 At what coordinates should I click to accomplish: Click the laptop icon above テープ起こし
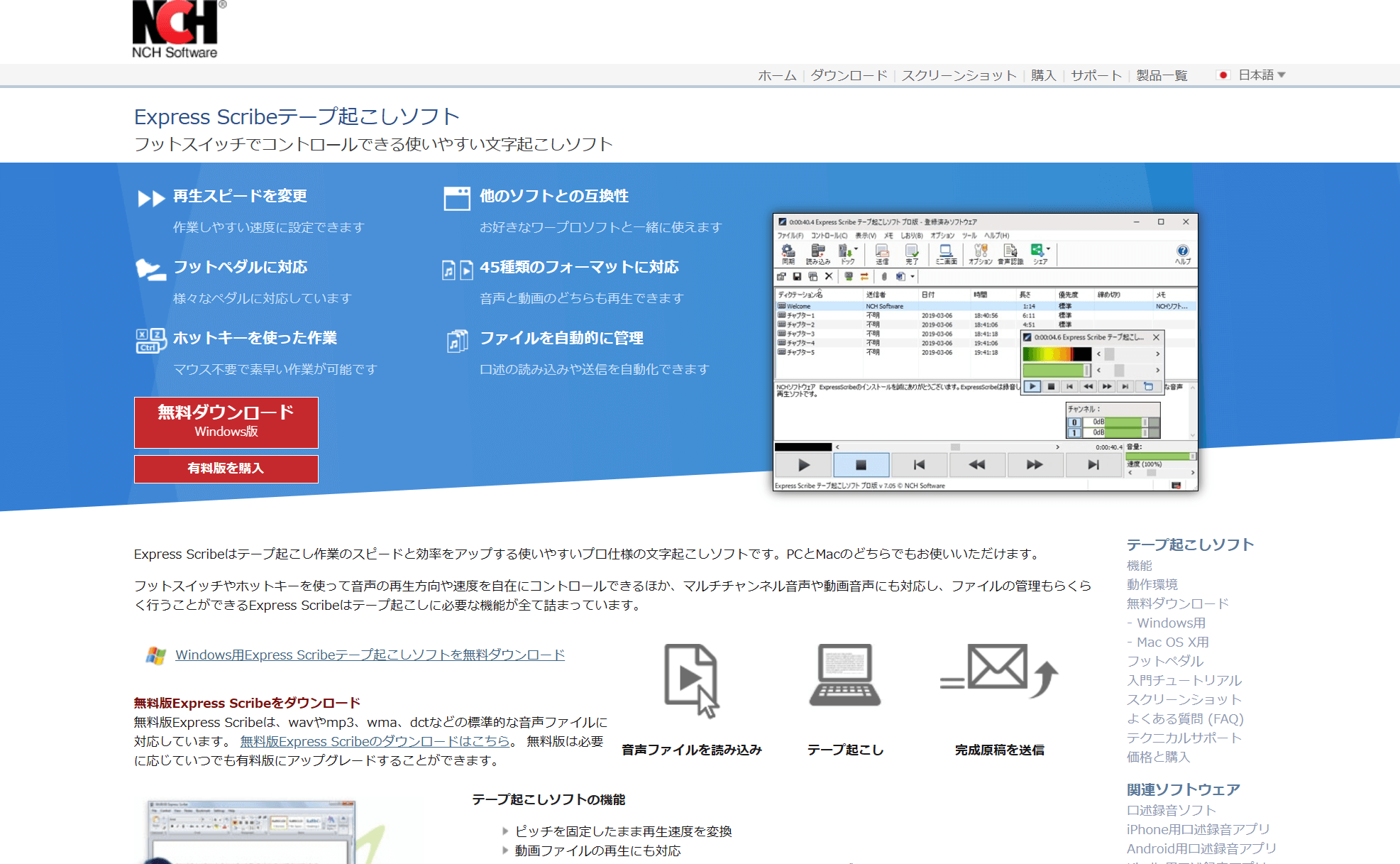tap(845, 675)
